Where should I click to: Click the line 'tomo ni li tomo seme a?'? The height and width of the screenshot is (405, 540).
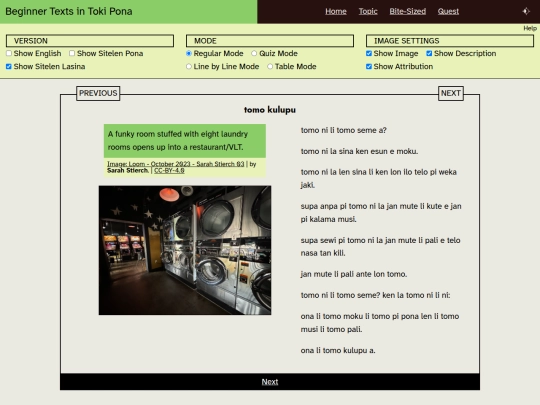pyautogui.click(x=343, y=130)
